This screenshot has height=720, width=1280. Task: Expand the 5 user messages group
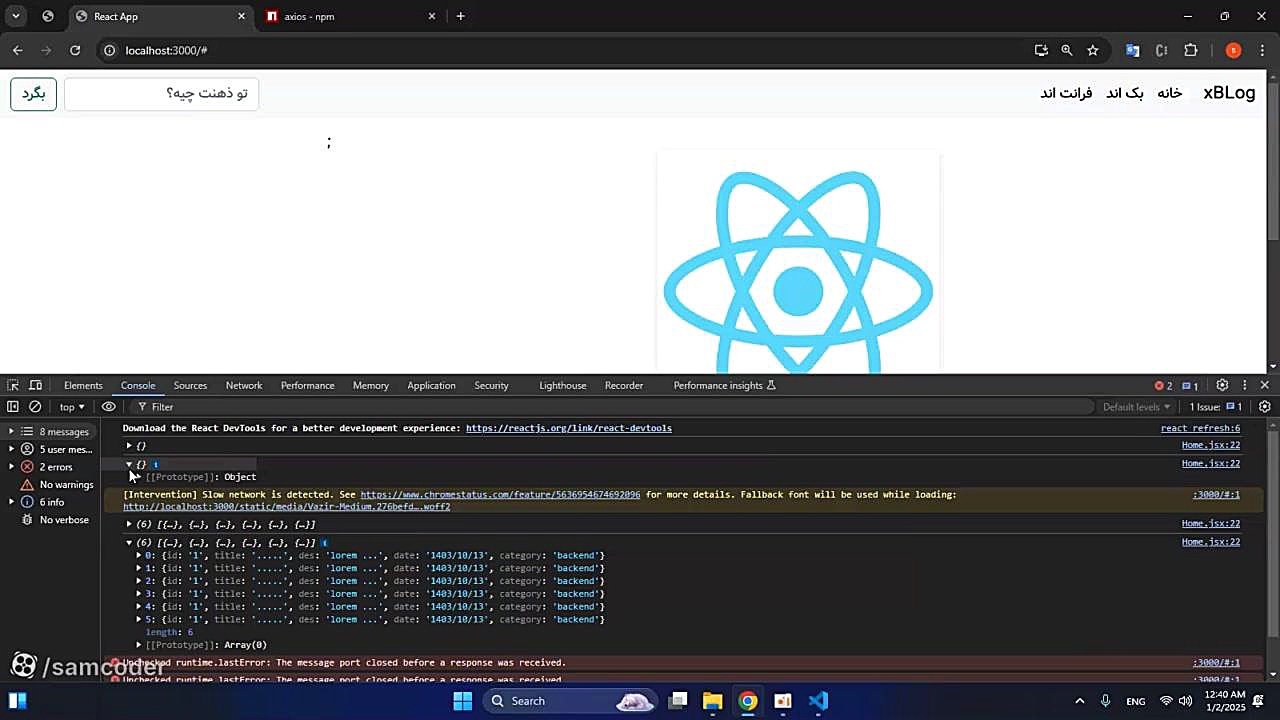12,449
